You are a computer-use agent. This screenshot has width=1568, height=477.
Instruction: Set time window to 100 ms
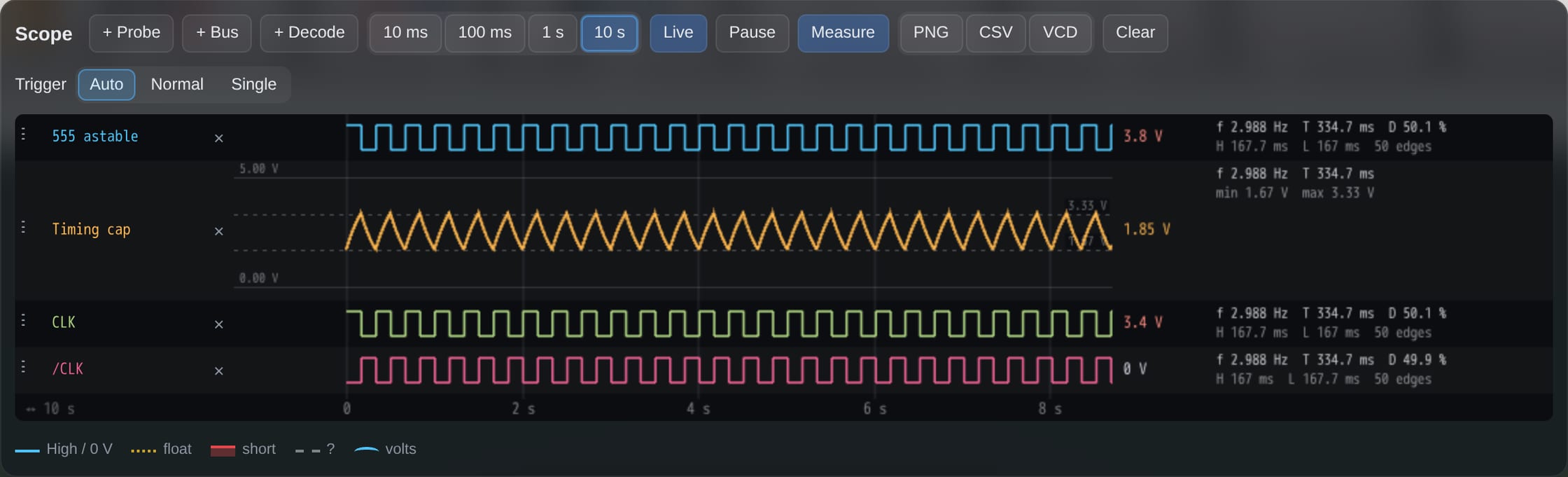(484, 33)
